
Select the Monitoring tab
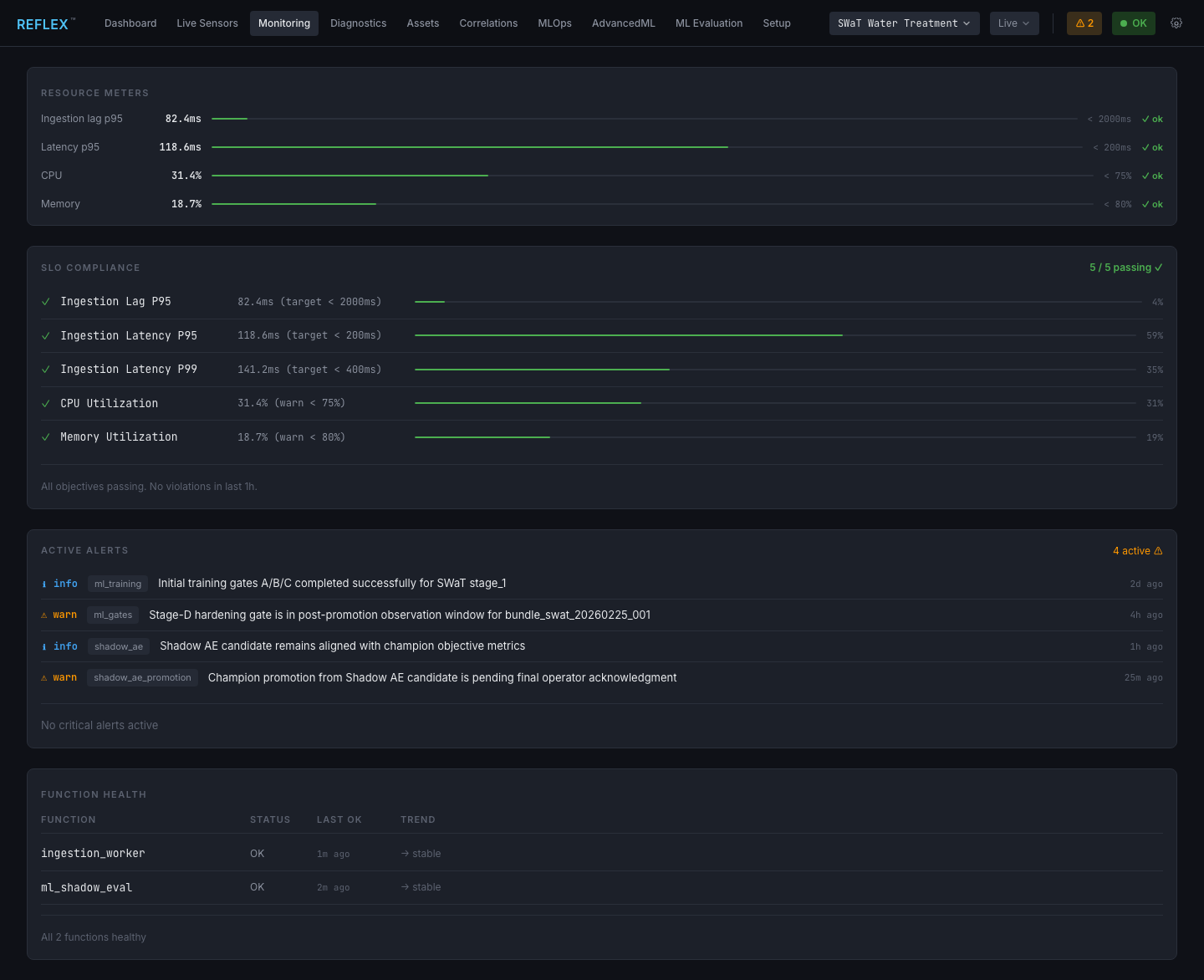tap(284, 23)
